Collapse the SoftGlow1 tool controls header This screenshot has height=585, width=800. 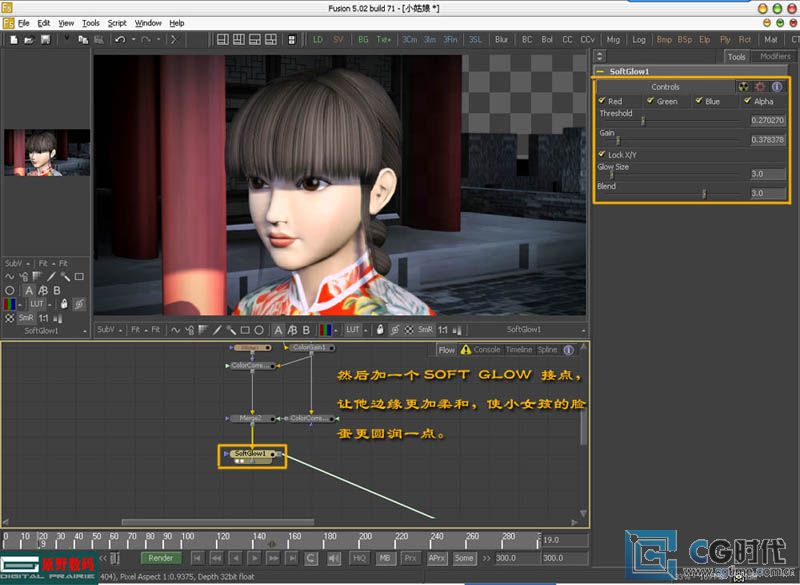tap(601, 71)
